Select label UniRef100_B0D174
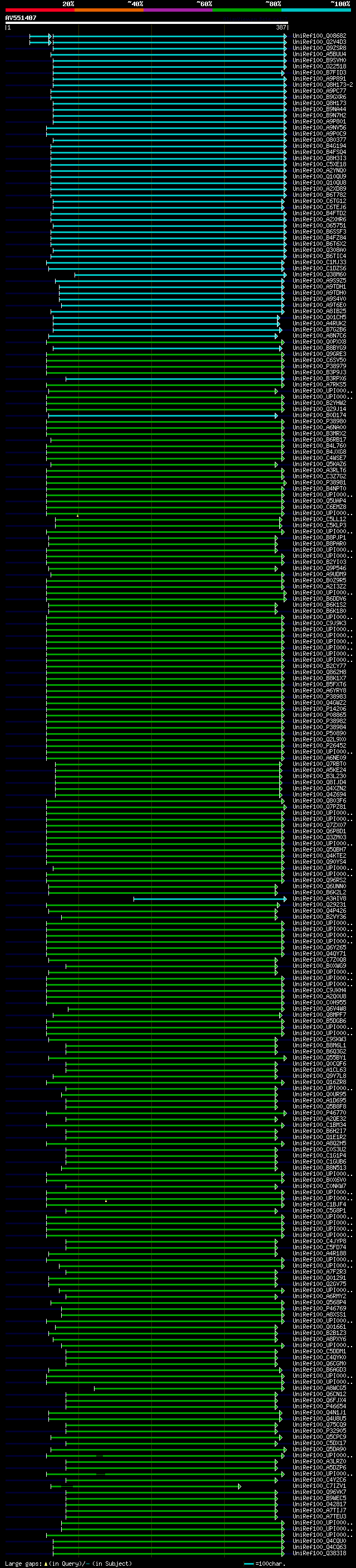 click(319, 415)
